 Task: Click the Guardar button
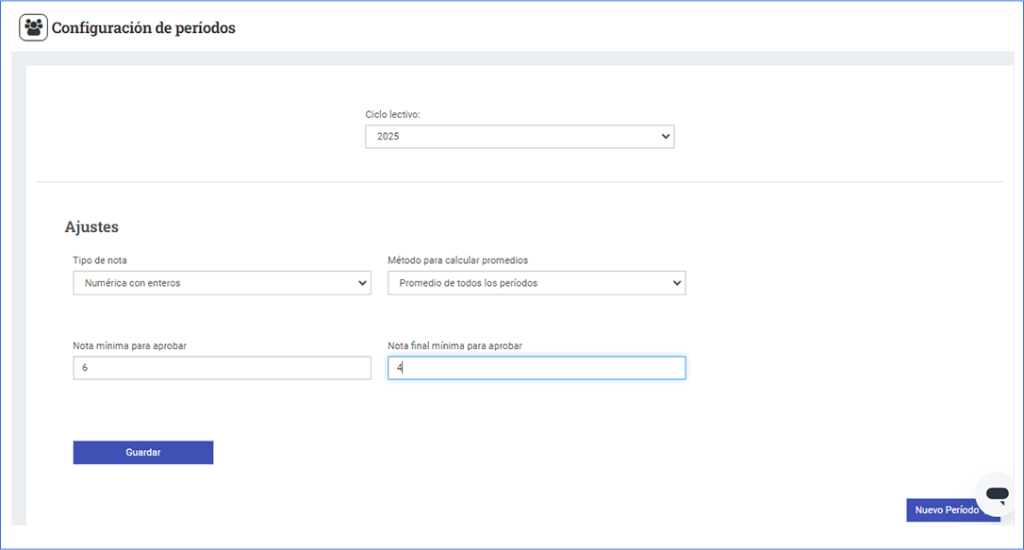143,452
